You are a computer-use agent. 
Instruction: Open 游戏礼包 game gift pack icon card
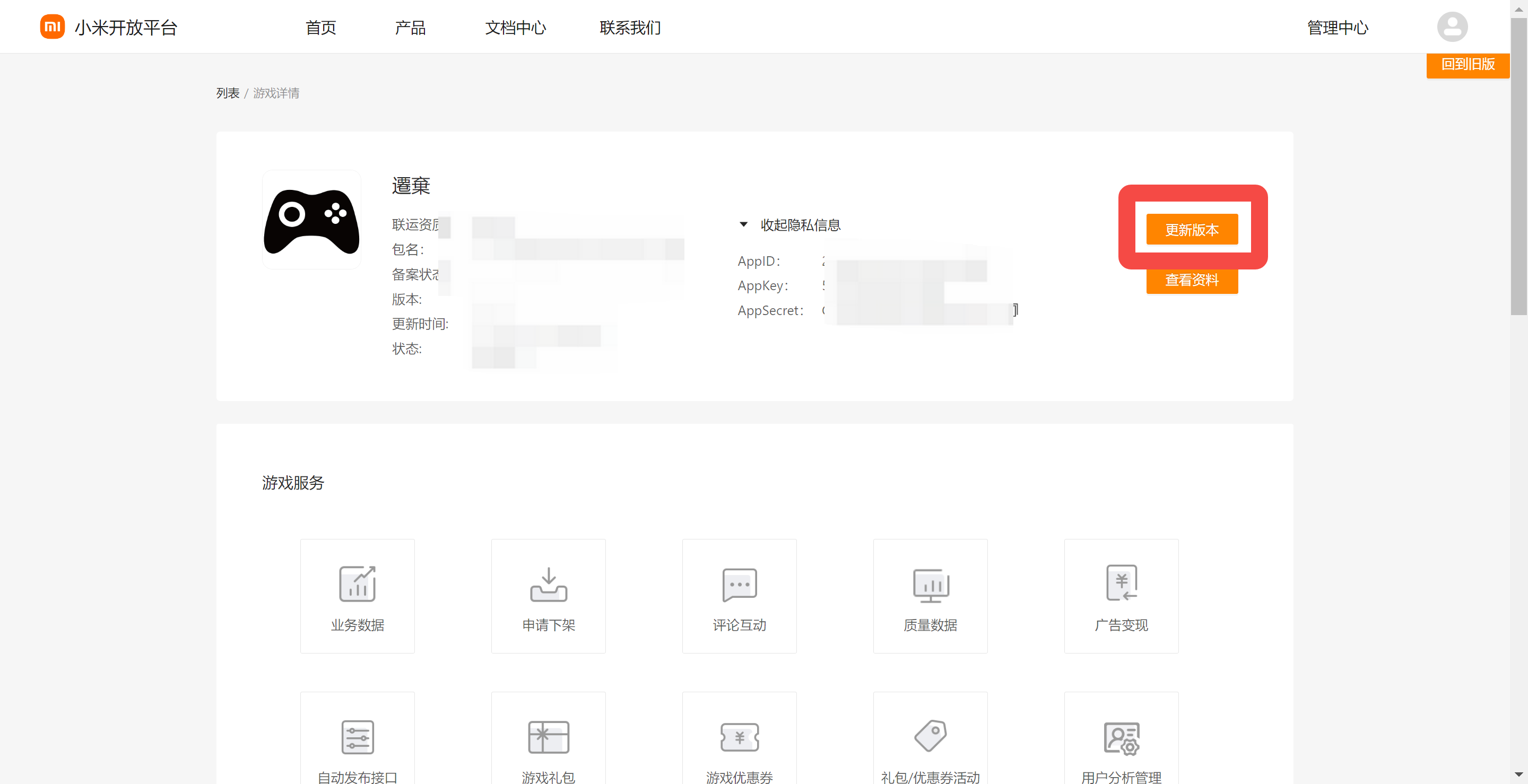548,738
